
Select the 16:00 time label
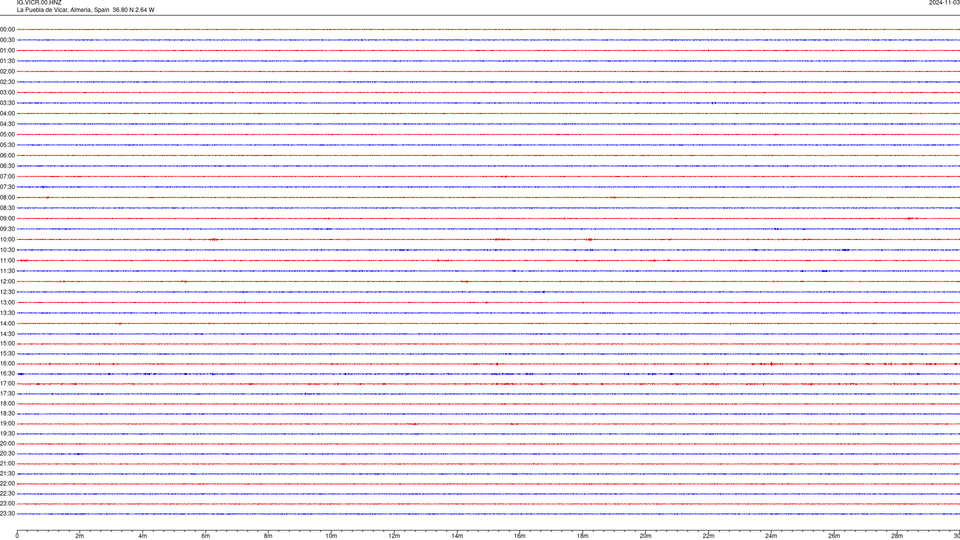click(7, 364)
